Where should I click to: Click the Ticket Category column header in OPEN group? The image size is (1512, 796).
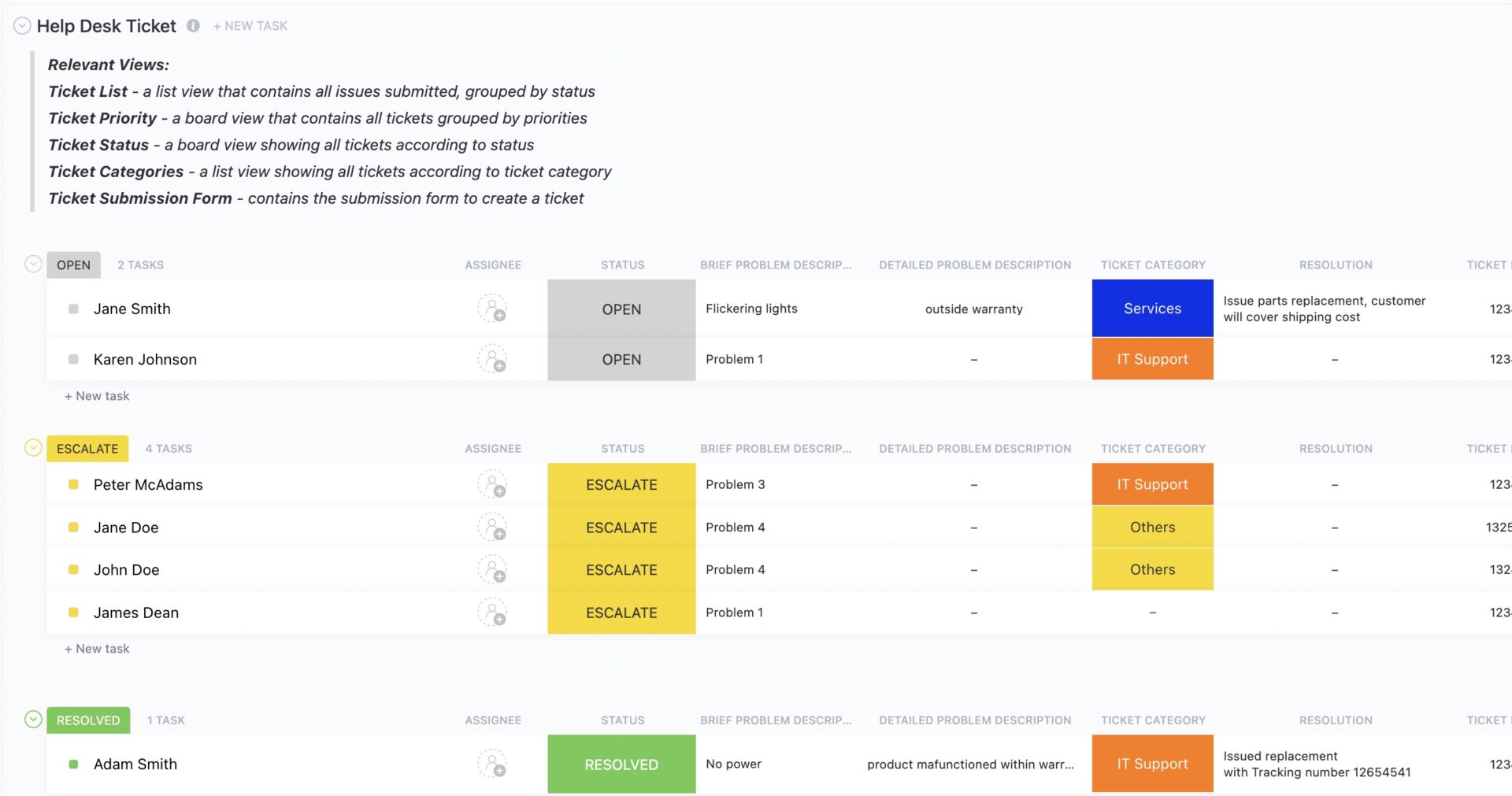pos(1153,265)
